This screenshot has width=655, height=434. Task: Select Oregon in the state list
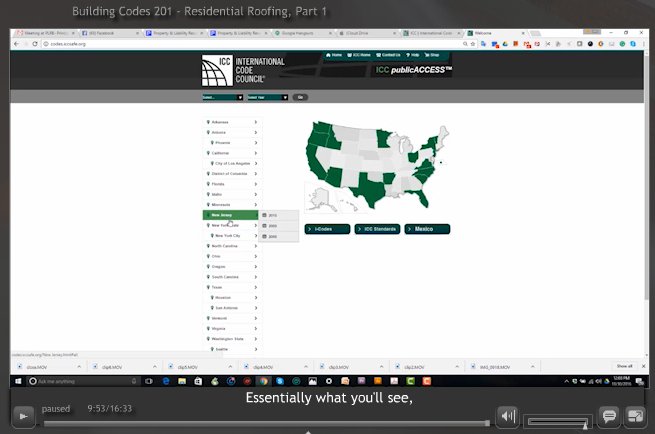tap(232, 266)
